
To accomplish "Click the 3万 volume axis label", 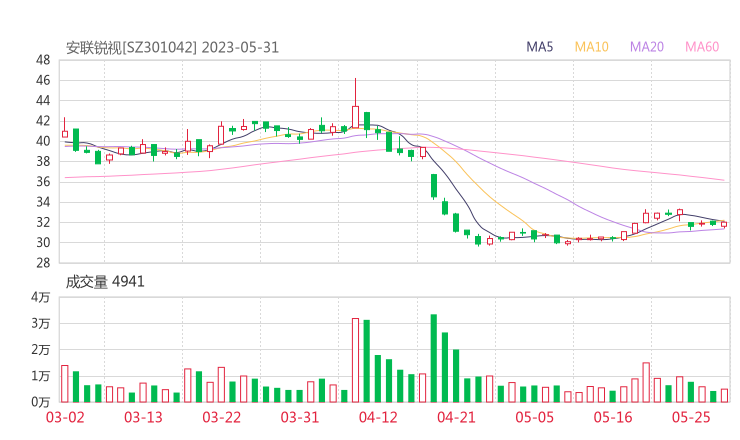I will click(41, 323).
